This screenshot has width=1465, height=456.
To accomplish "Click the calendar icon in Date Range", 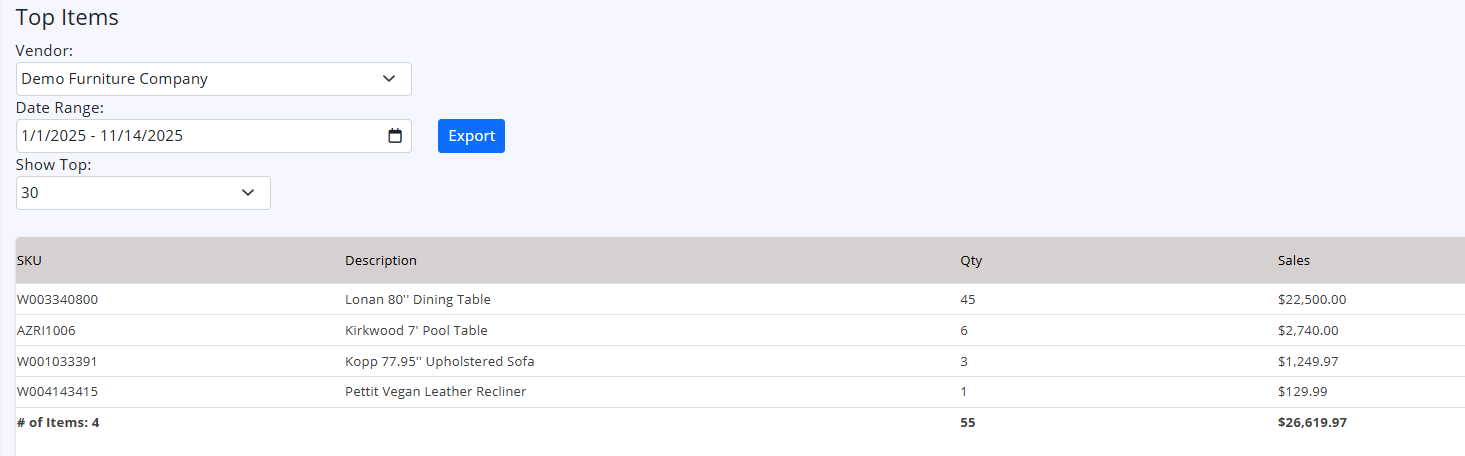I will pos(395,136).
